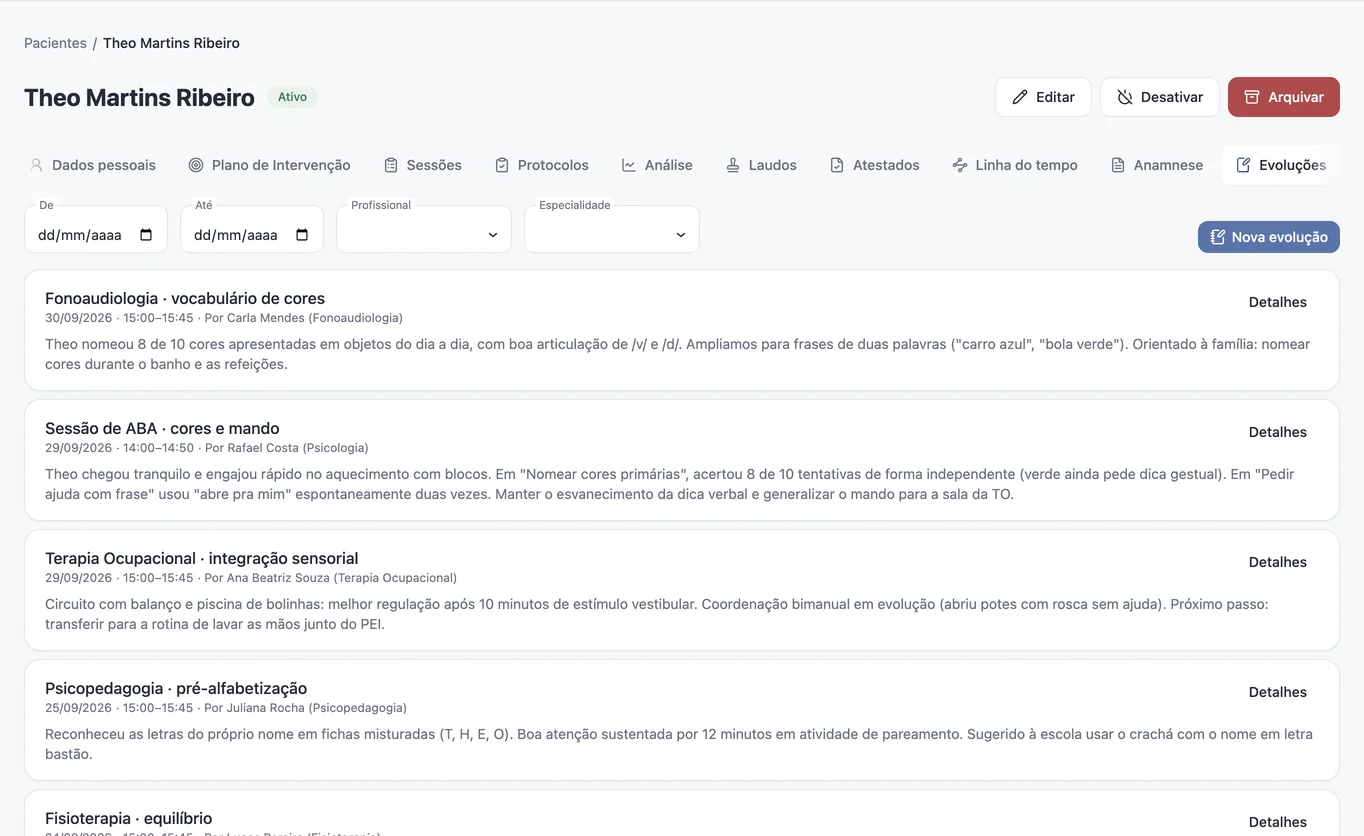Click the clipboard icon beside Sessões
This screenshot has height=836, width=1364.
(391, 165)
